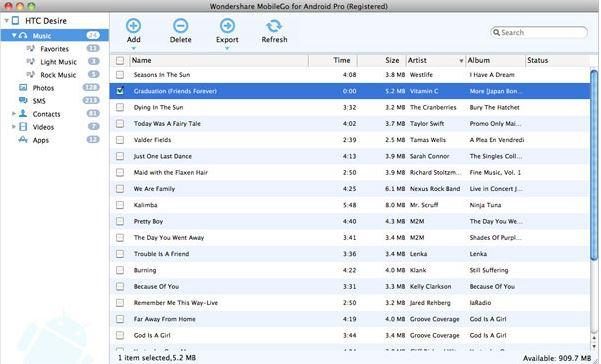
Task: Click the vertical scrollbar thumb
Action: 594,165
